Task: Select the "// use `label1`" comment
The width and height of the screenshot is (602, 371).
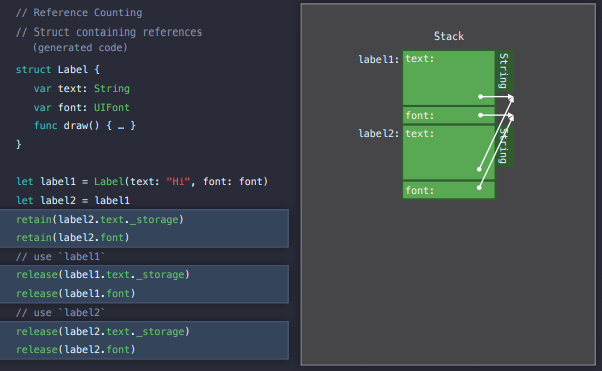Action: point(60,256)
